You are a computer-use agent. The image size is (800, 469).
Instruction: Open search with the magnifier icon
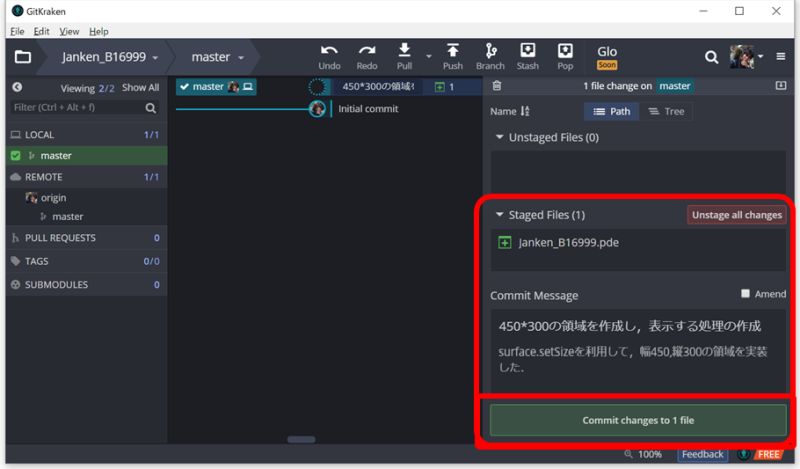pos(711,57)
